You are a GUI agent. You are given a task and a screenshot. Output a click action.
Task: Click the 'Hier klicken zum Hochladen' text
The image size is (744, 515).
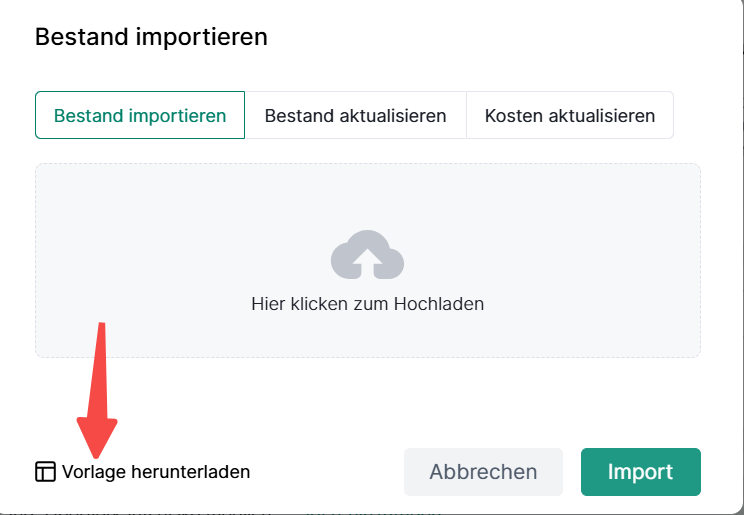click(367, 304)
